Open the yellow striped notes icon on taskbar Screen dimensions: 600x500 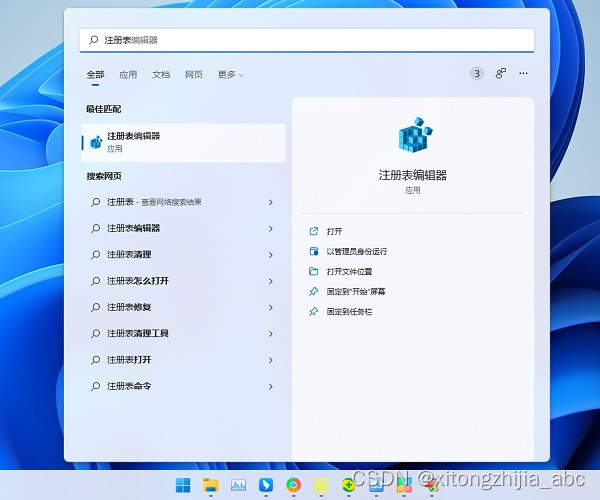(x=321, y=485)
